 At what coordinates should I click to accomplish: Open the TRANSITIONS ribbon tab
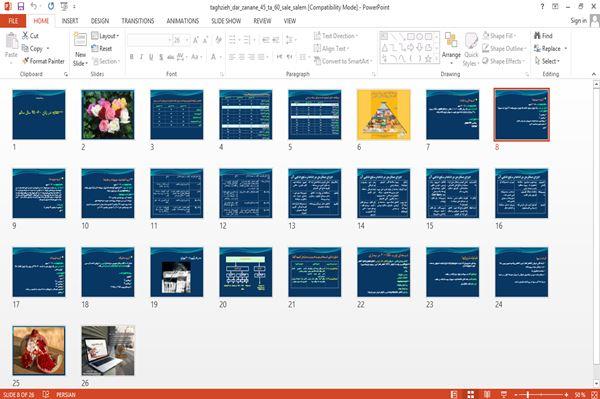[x=138, y=21]
